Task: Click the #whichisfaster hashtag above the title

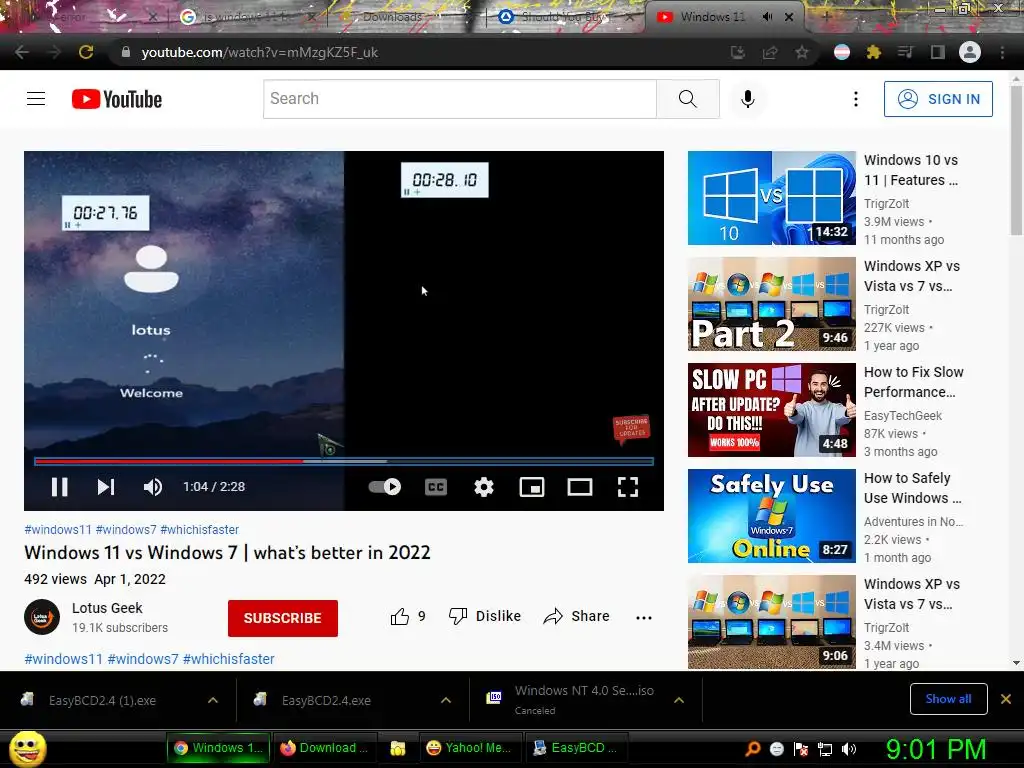Action: click(199, 530)
